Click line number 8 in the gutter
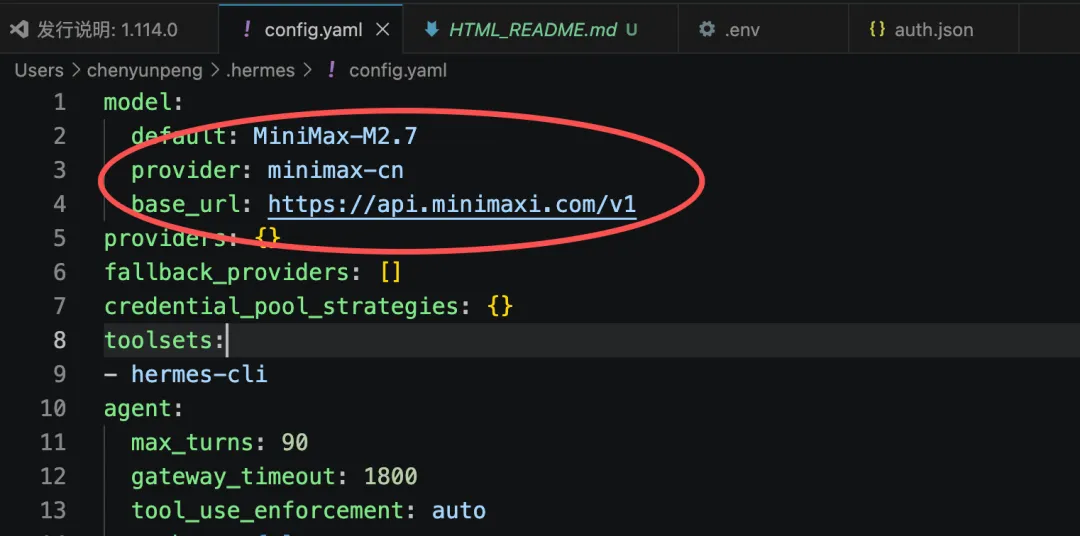1080x536 pixels. tap(60, 340)
